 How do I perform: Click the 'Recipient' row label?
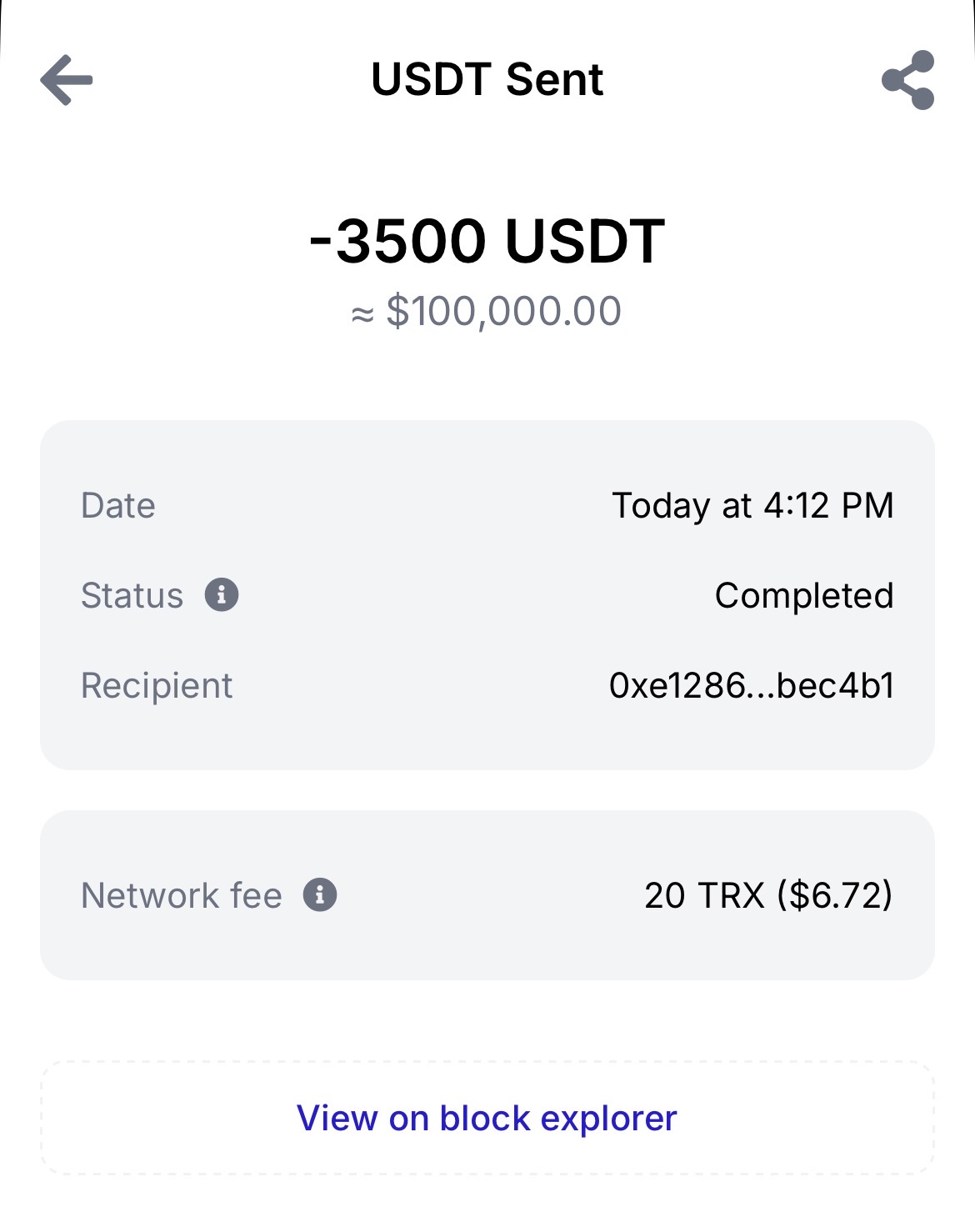coord(157,686)
